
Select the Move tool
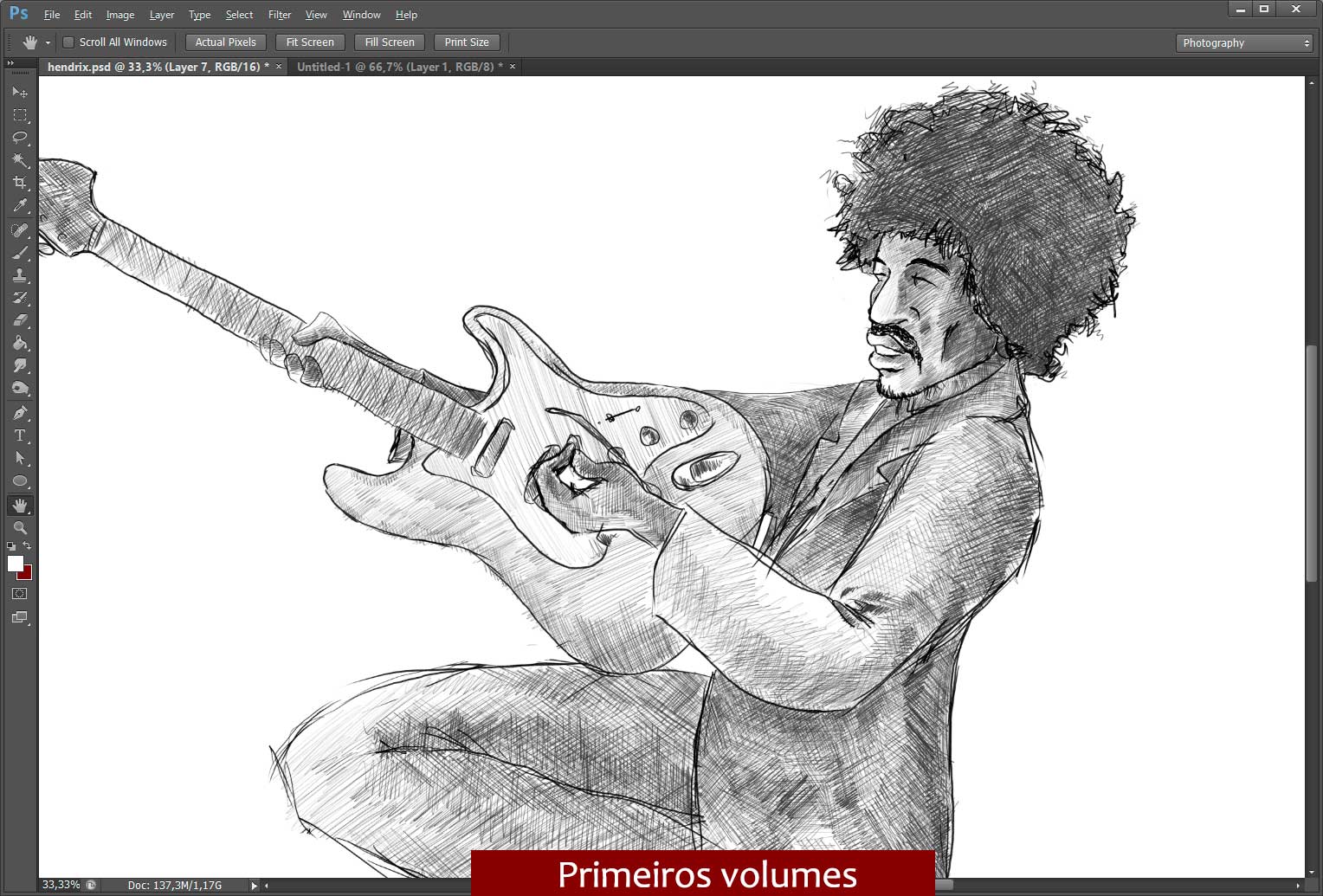pos(20,92)
